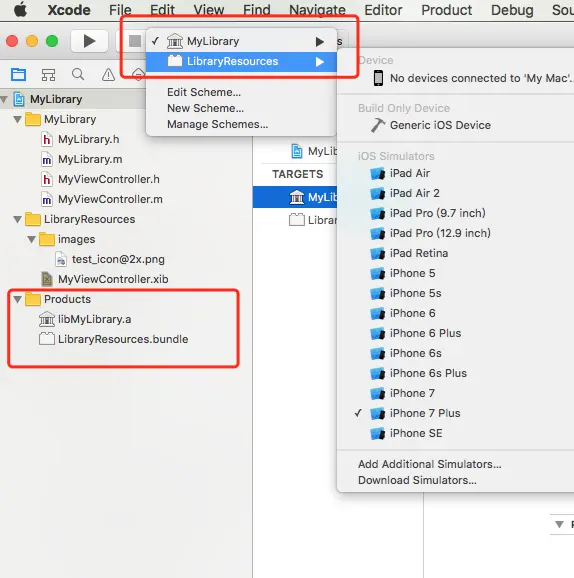The image size is (574, 578).
Task: Click the Stop button in toolbar
Action: click(135, 41)
